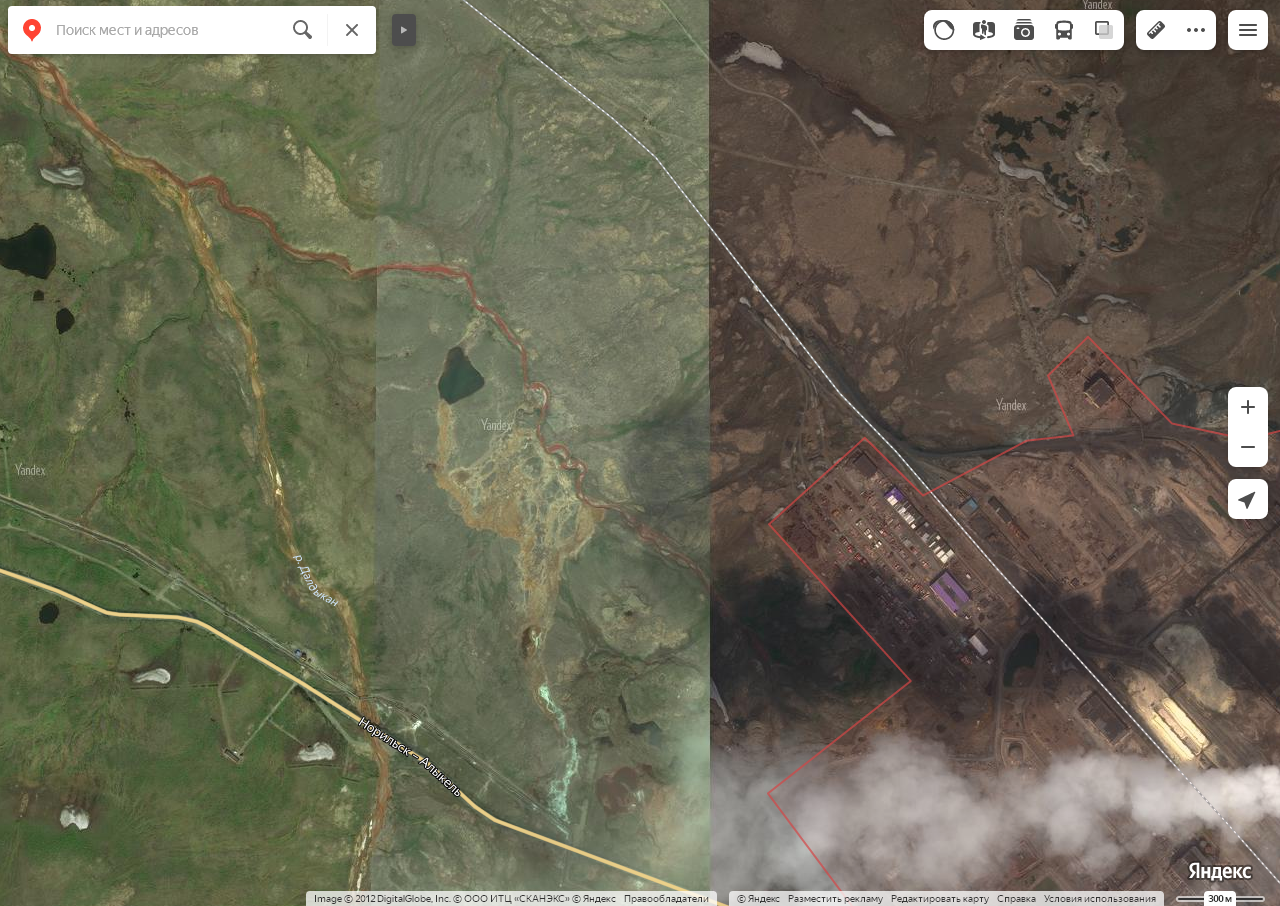1280x906 pixels.
Task: Click the red Yandex Maps pin logo
Action: pos(32,30)
